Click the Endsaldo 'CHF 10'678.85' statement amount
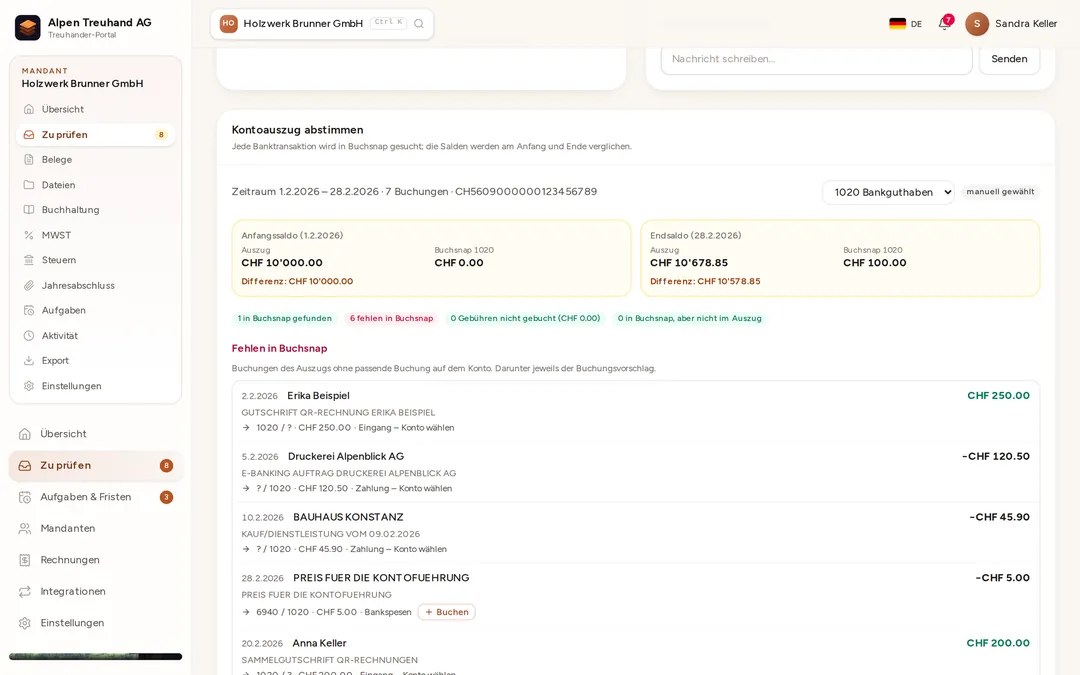This screenshot has width=1080, height=675. tap(689, 262)
